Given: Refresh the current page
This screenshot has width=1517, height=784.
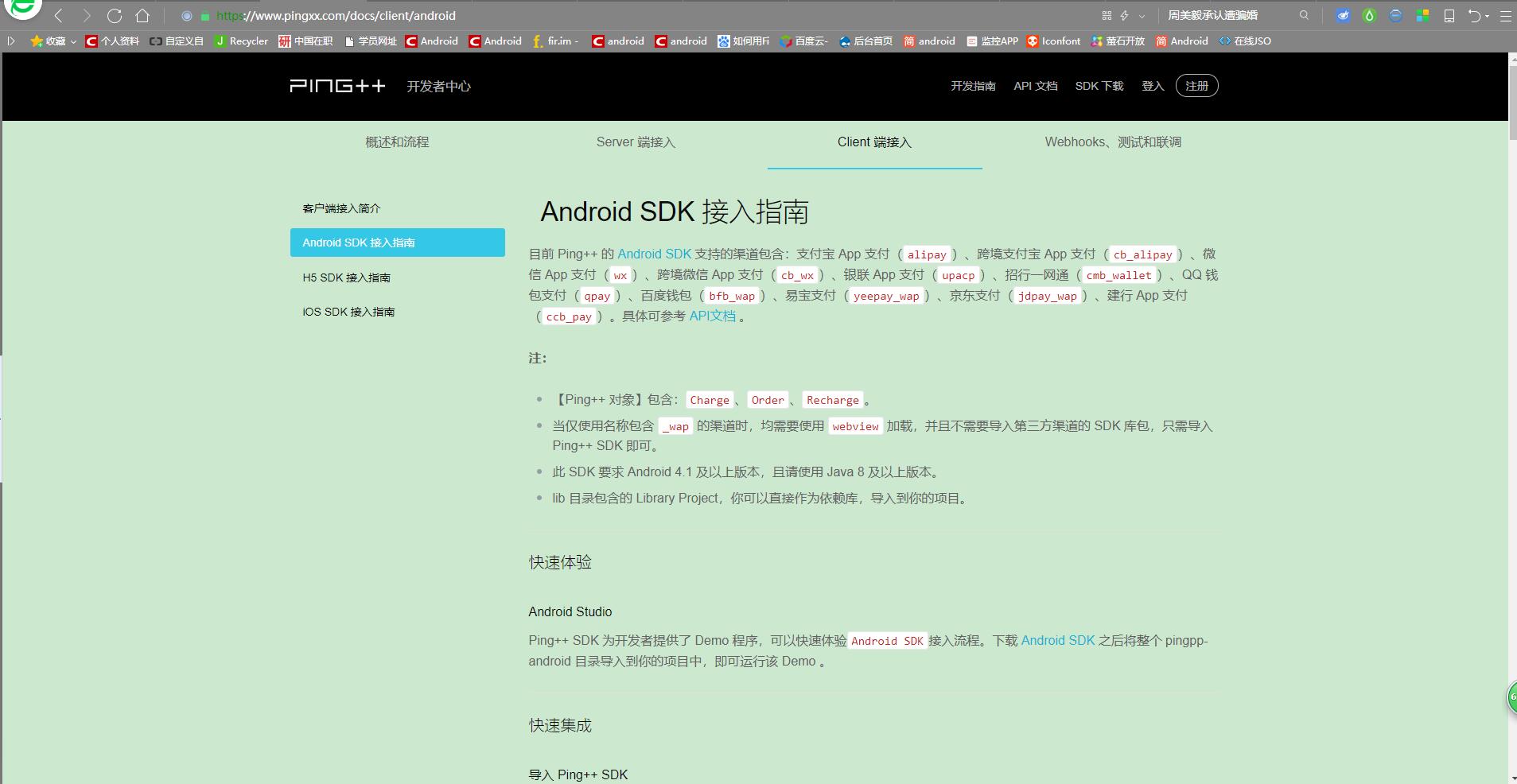Looking at the screenshot, I should [x=115, y=14].
